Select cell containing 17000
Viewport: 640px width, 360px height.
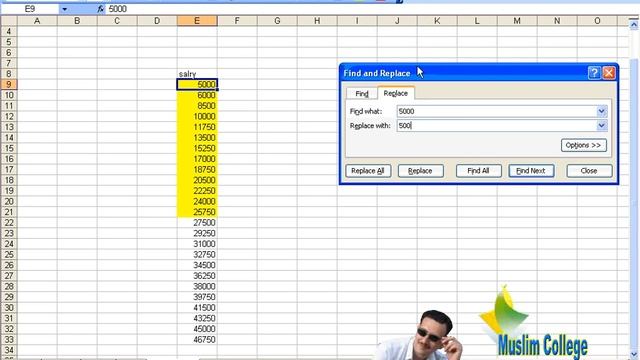197,159
